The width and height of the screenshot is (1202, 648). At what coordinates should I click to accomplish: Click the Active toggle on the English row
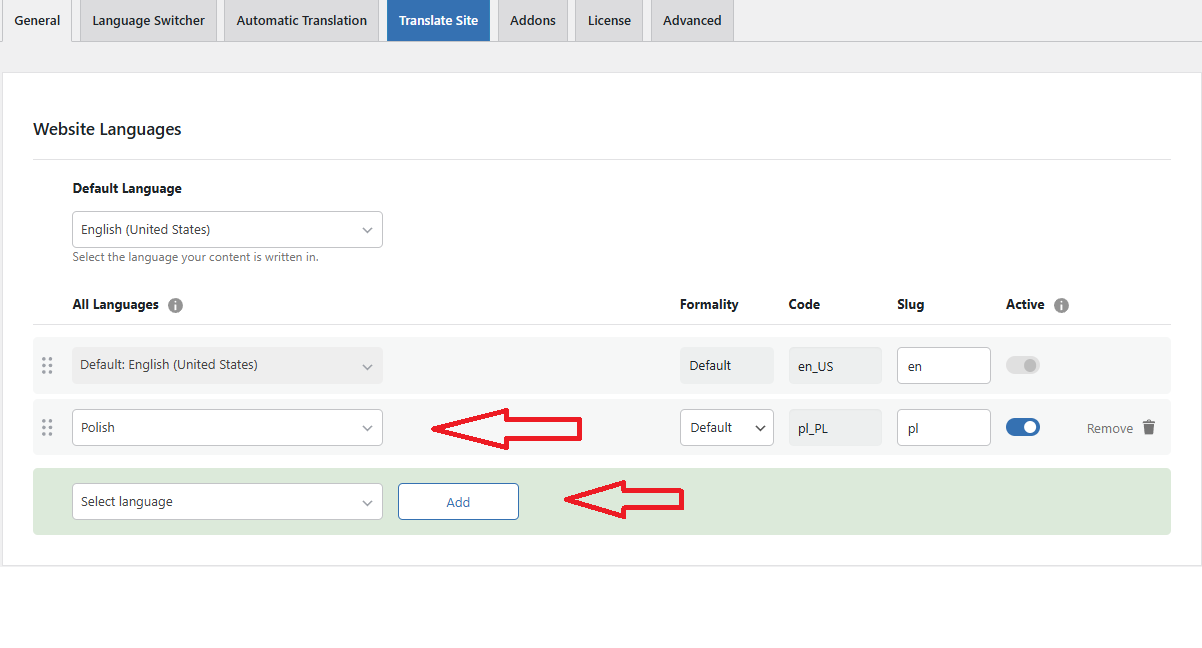pyautogui.click(x=1022, y=365)
